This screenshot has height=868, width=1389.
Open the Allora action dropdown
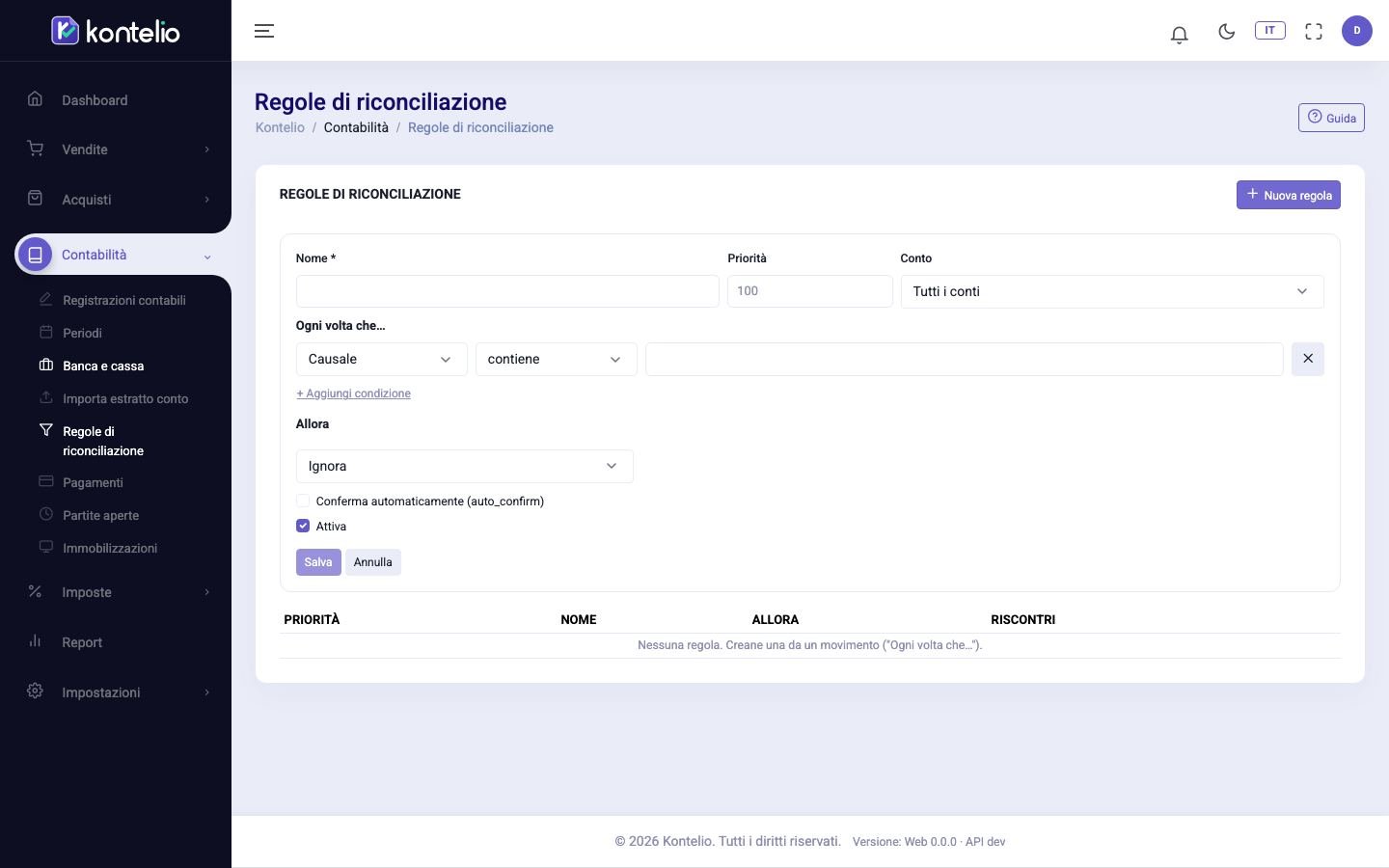coord(464,466)
